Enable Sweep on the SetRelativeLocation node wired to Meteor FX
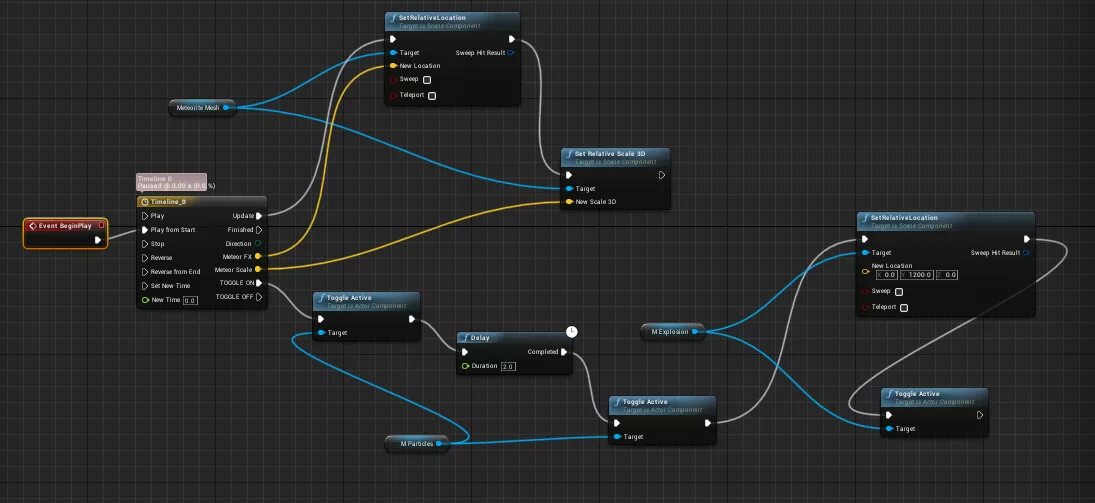 [x=427, y=80]
